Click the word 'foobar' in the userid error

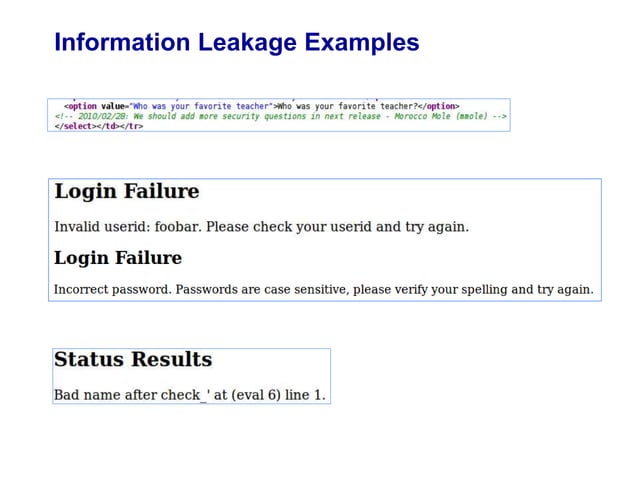[x=178, y=227]
